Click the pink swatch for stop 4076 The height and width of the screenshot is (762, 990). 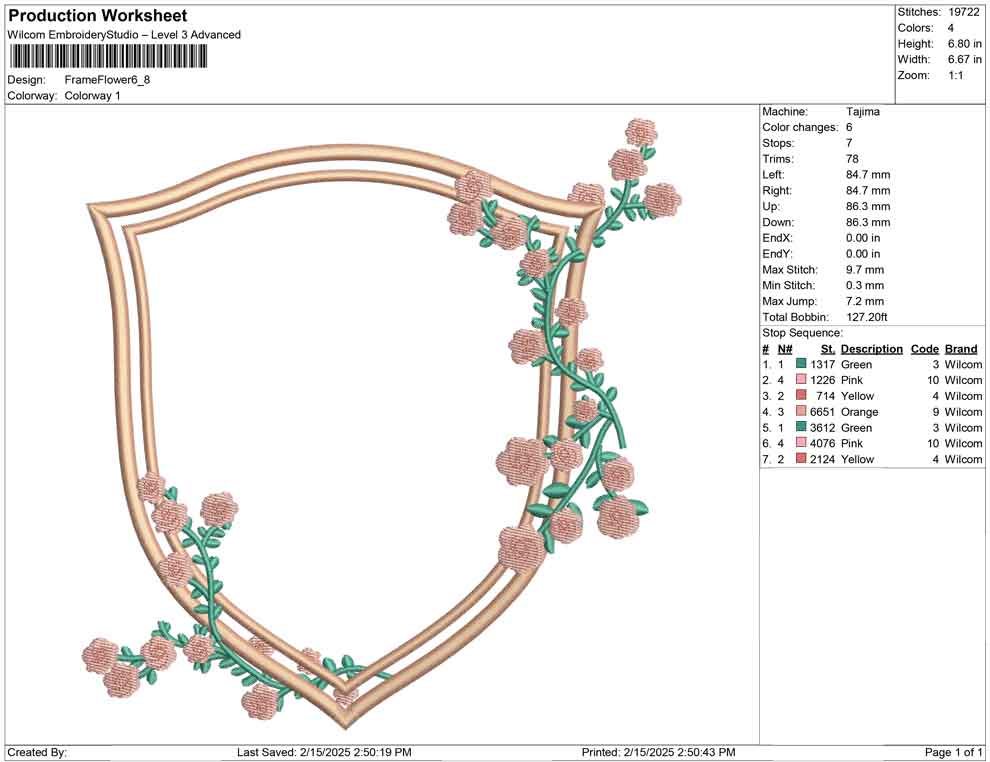801,443
